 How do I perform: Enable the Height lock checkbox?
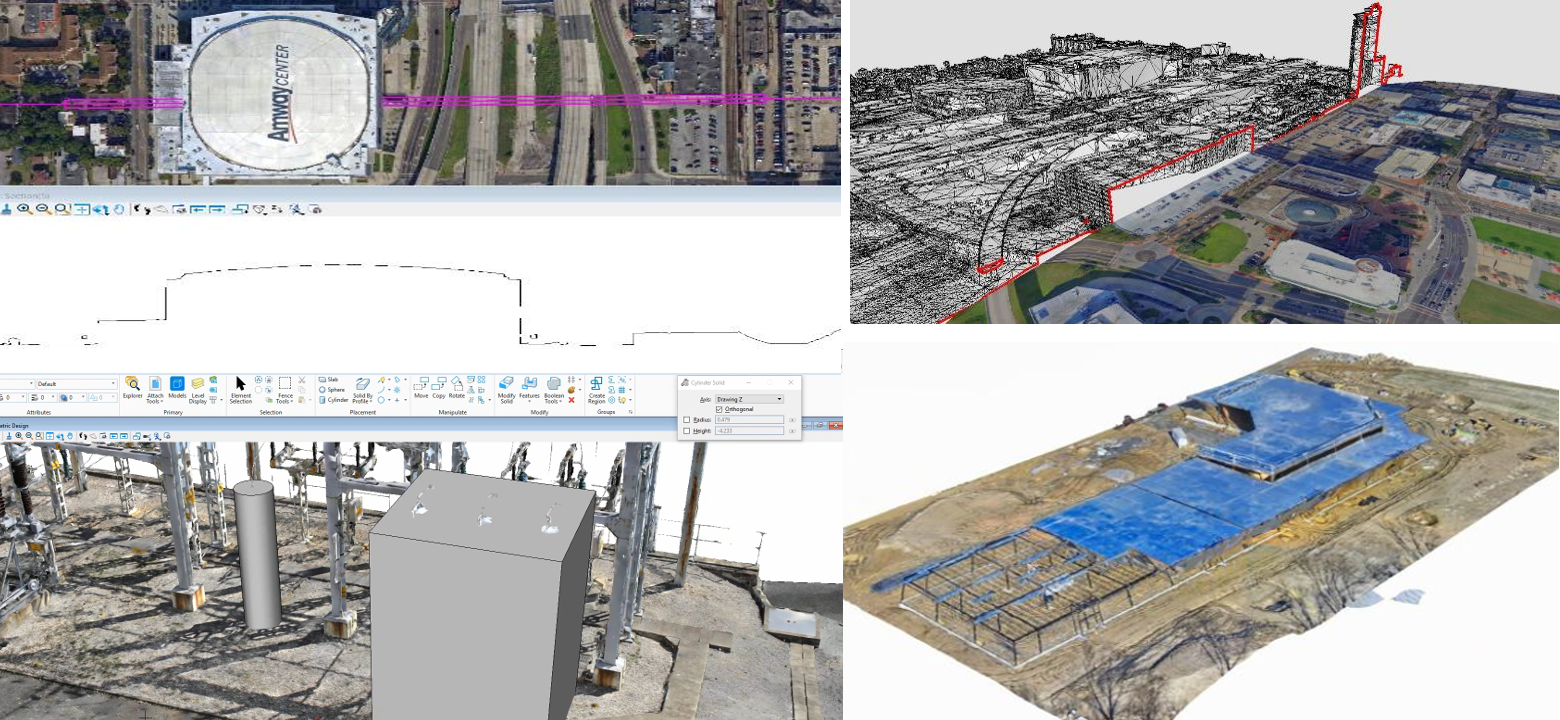point(687,431)
